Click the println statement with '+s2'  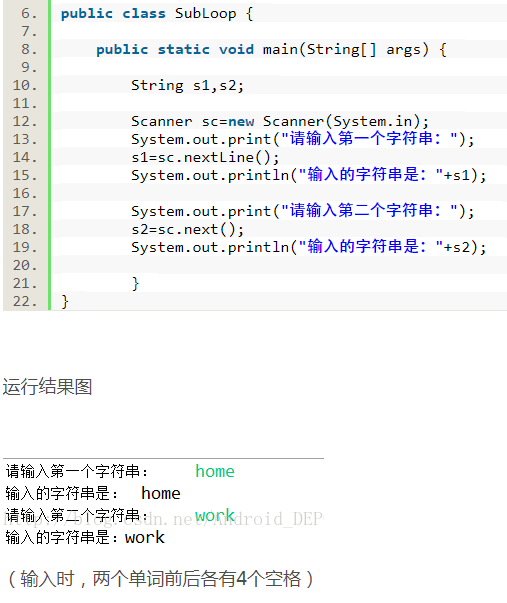click(x=309, y=247)
